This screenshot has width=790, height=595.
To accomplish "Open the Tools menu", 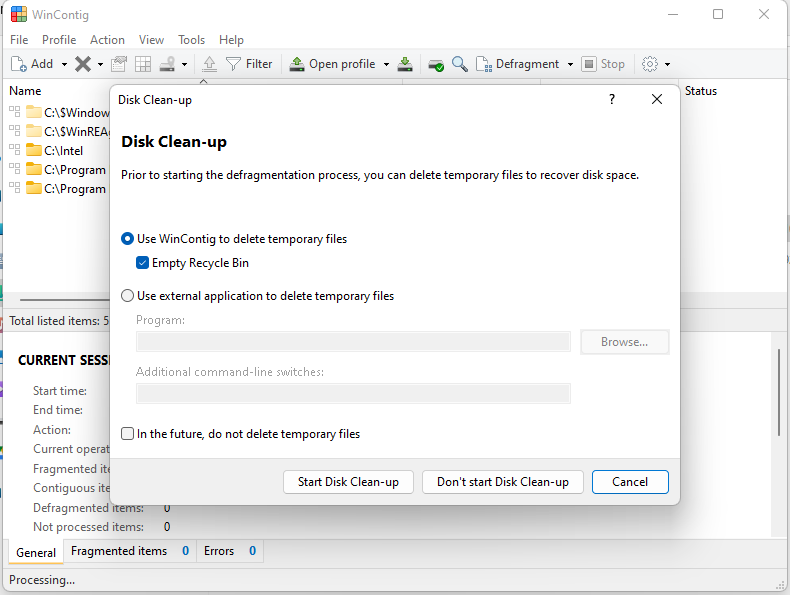I will [x=191, y=40].
